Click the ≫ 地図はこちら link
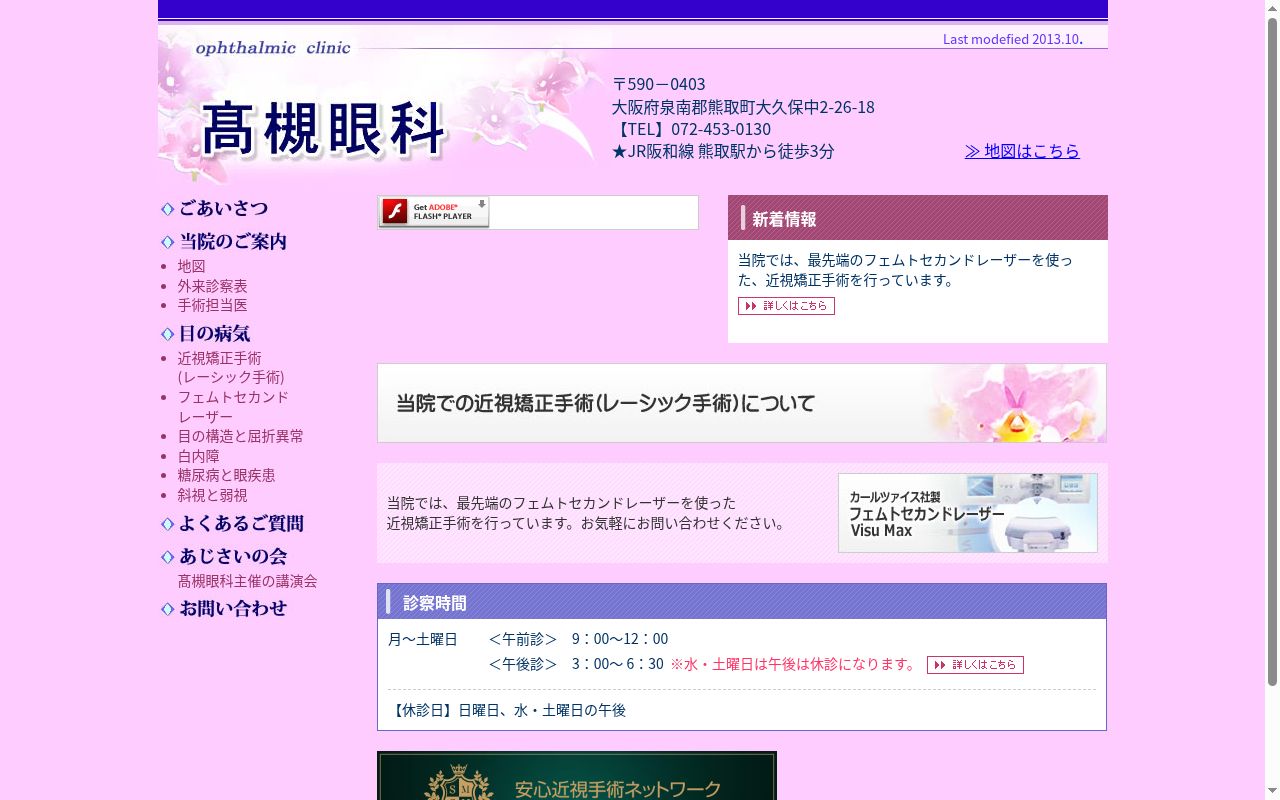 1022,151
